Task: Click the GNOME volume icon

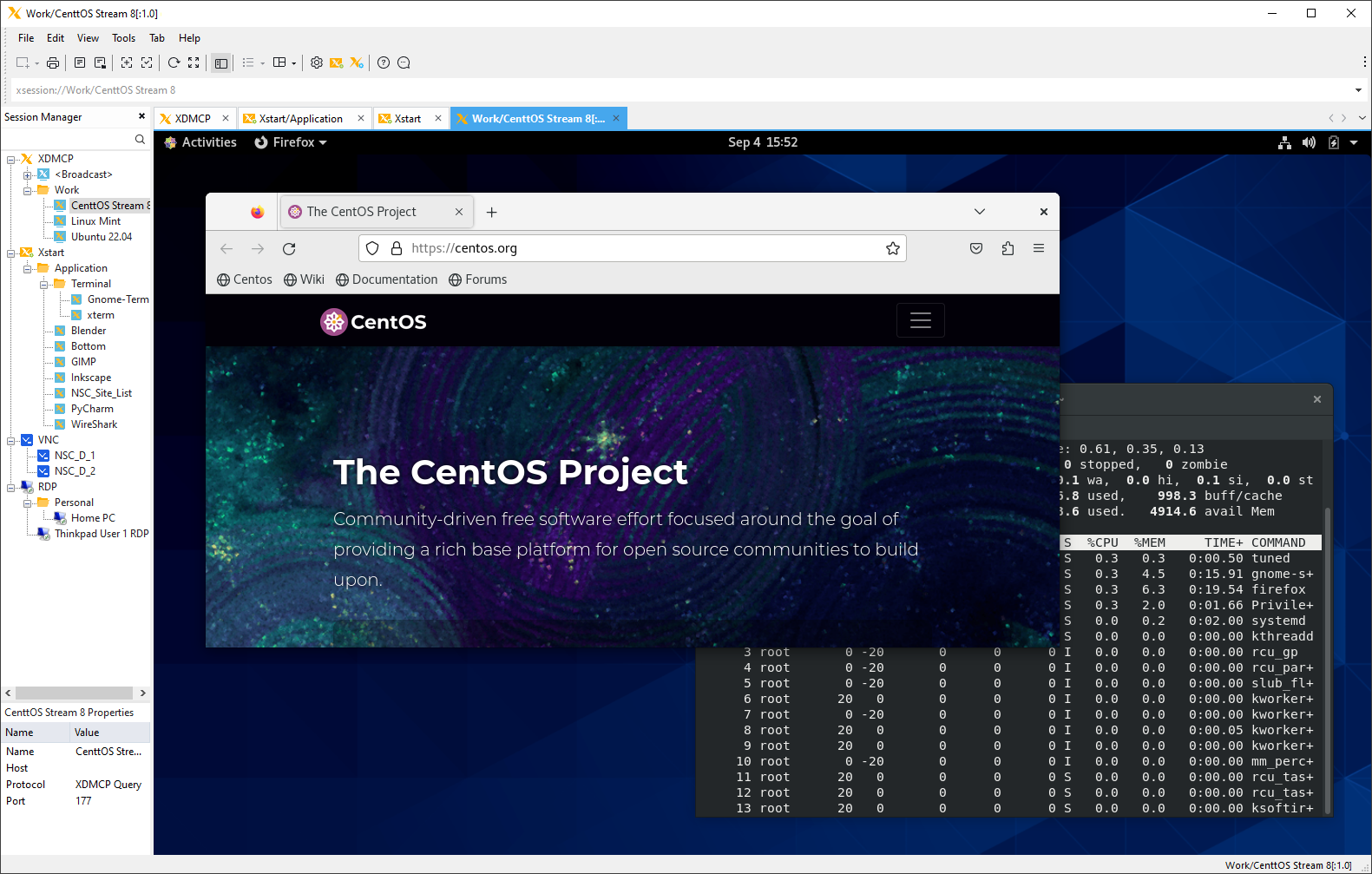Action: click(x=1309, y=142)
